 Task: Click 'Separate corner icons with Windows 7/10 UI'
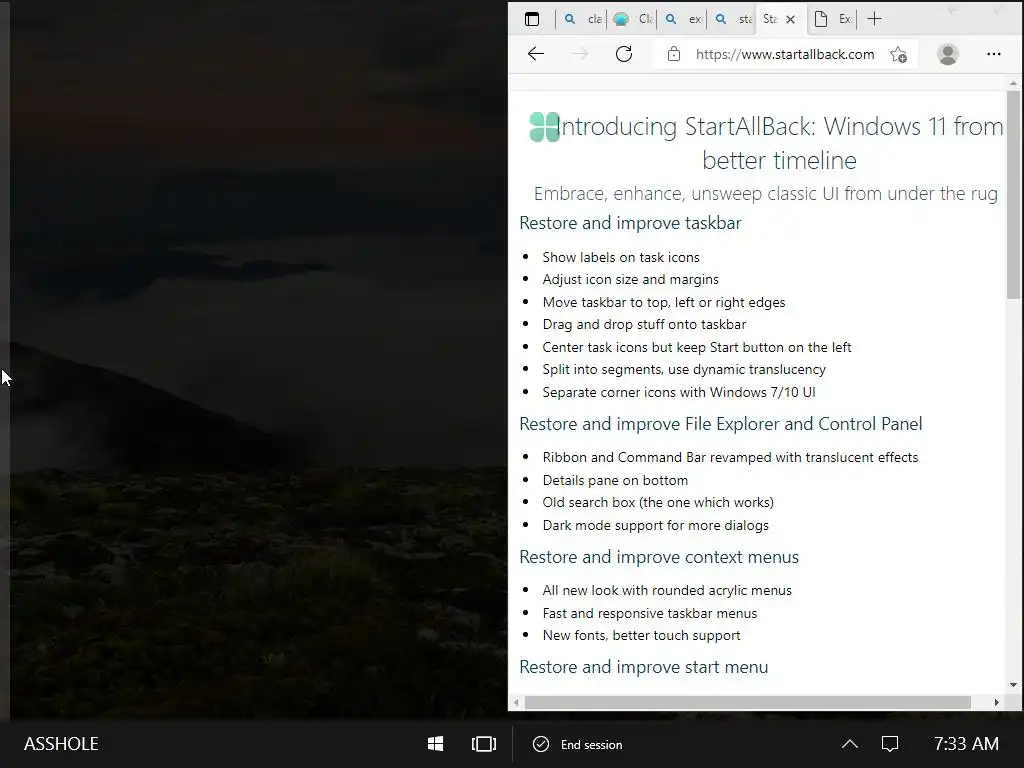tap(679, 392)
